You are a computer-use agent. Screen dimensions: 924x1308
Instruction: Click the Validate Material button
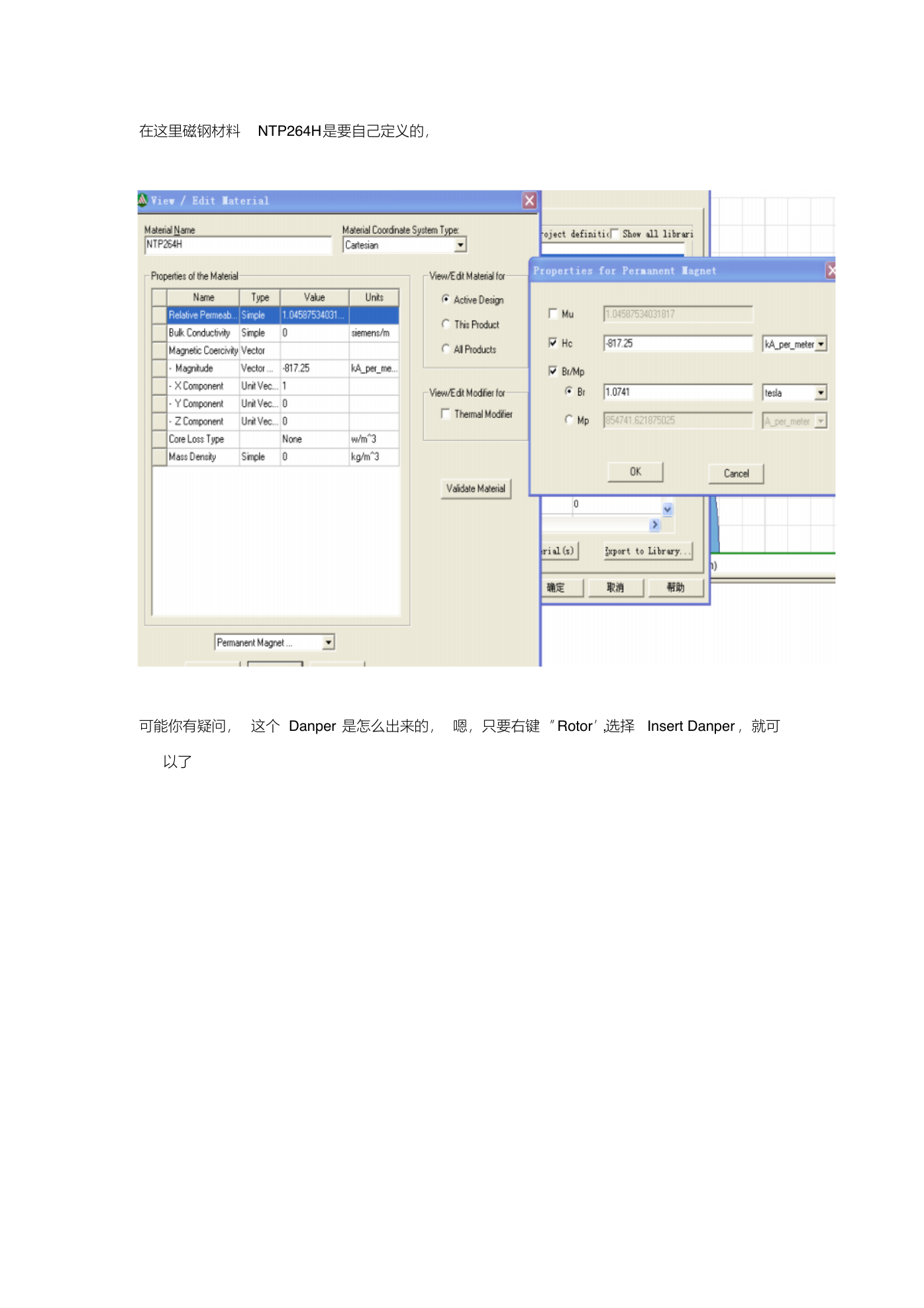pyautogui.click(x=476, y=488)
